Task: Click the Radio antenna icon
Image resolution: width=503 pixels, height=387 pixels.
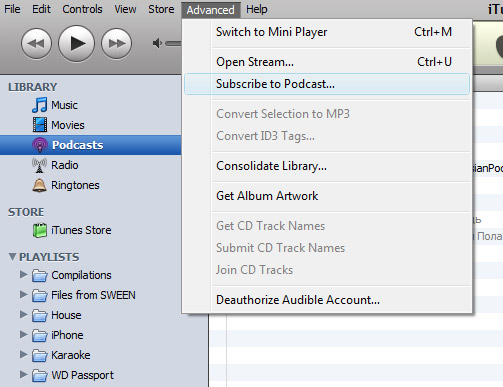Action: pyautogui.click(x=39, y=165)
